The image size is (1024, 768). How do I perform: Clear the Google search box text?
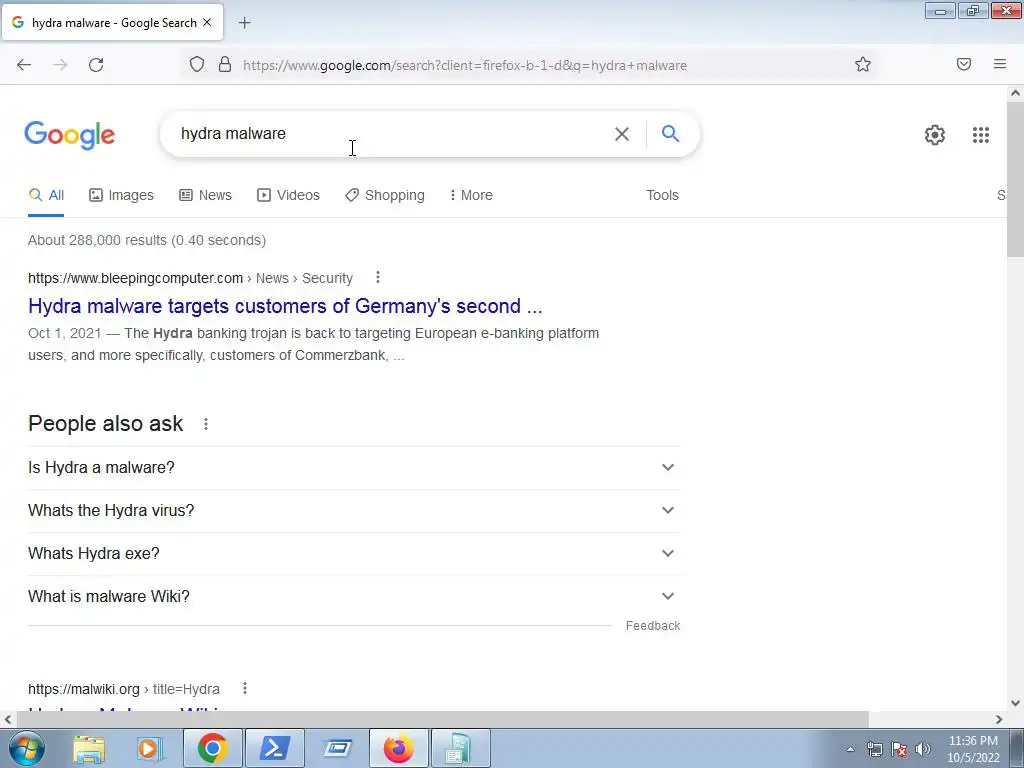point(622,134)
